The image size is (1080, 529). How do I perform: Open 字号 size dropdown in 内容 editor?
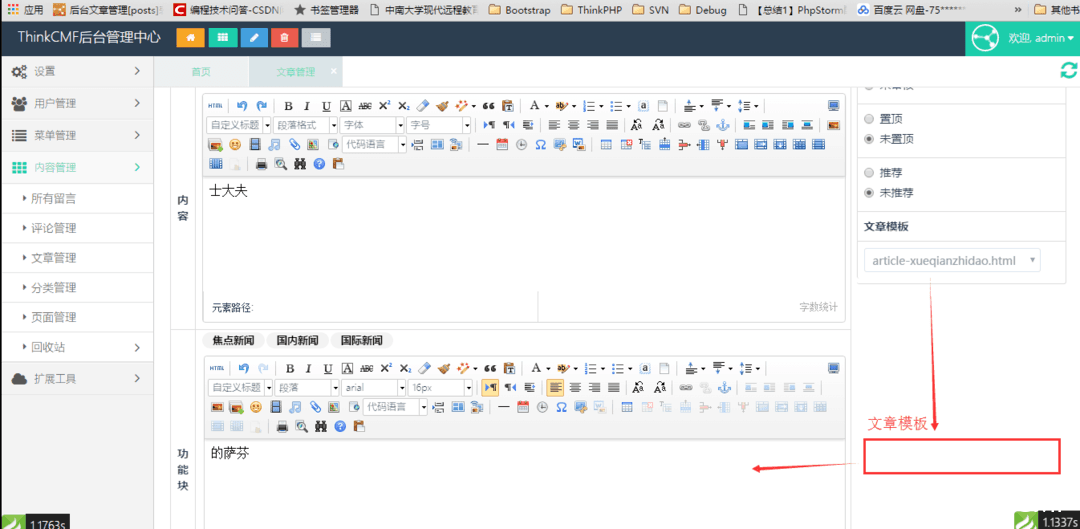click(x=439, y=125)
